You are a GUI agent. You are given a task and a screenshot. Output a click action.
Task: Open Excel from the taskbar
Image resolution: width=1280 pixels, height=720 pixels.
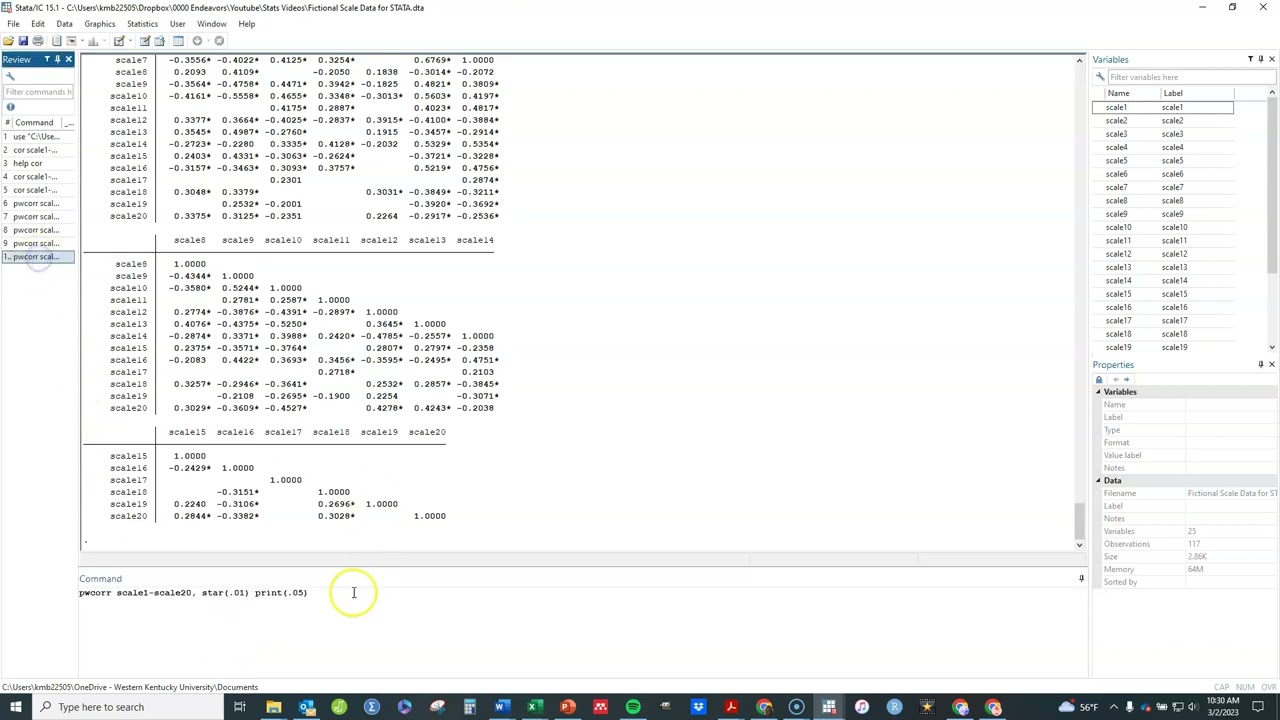coord(535,707)
